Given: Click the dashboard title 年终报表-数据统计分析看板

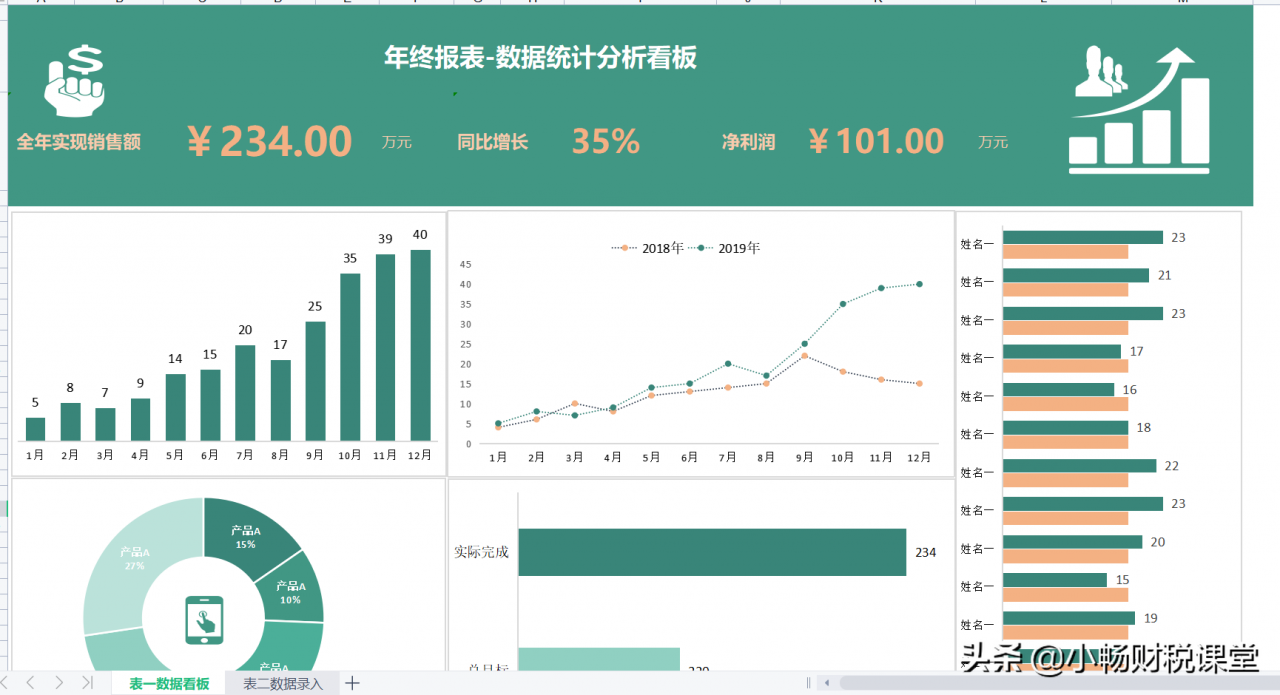Looking at the screenshot, I should (541, 58).
